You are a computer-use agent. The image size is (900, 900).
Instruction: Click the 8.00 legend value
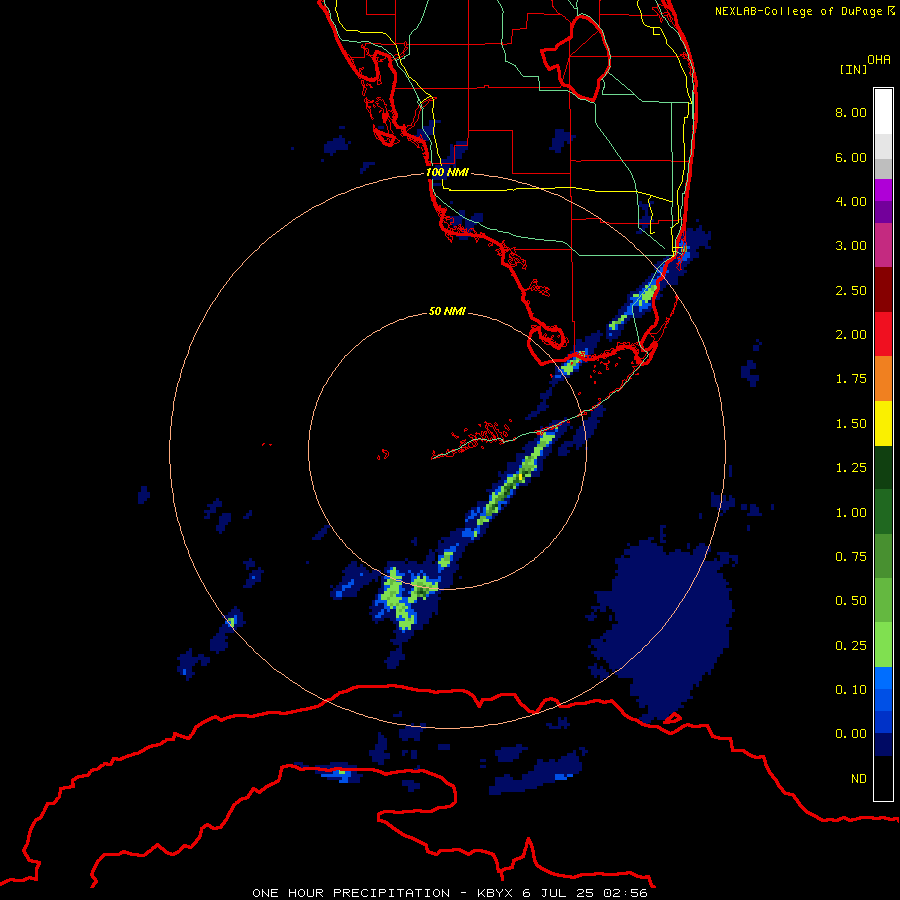[851, 112]
